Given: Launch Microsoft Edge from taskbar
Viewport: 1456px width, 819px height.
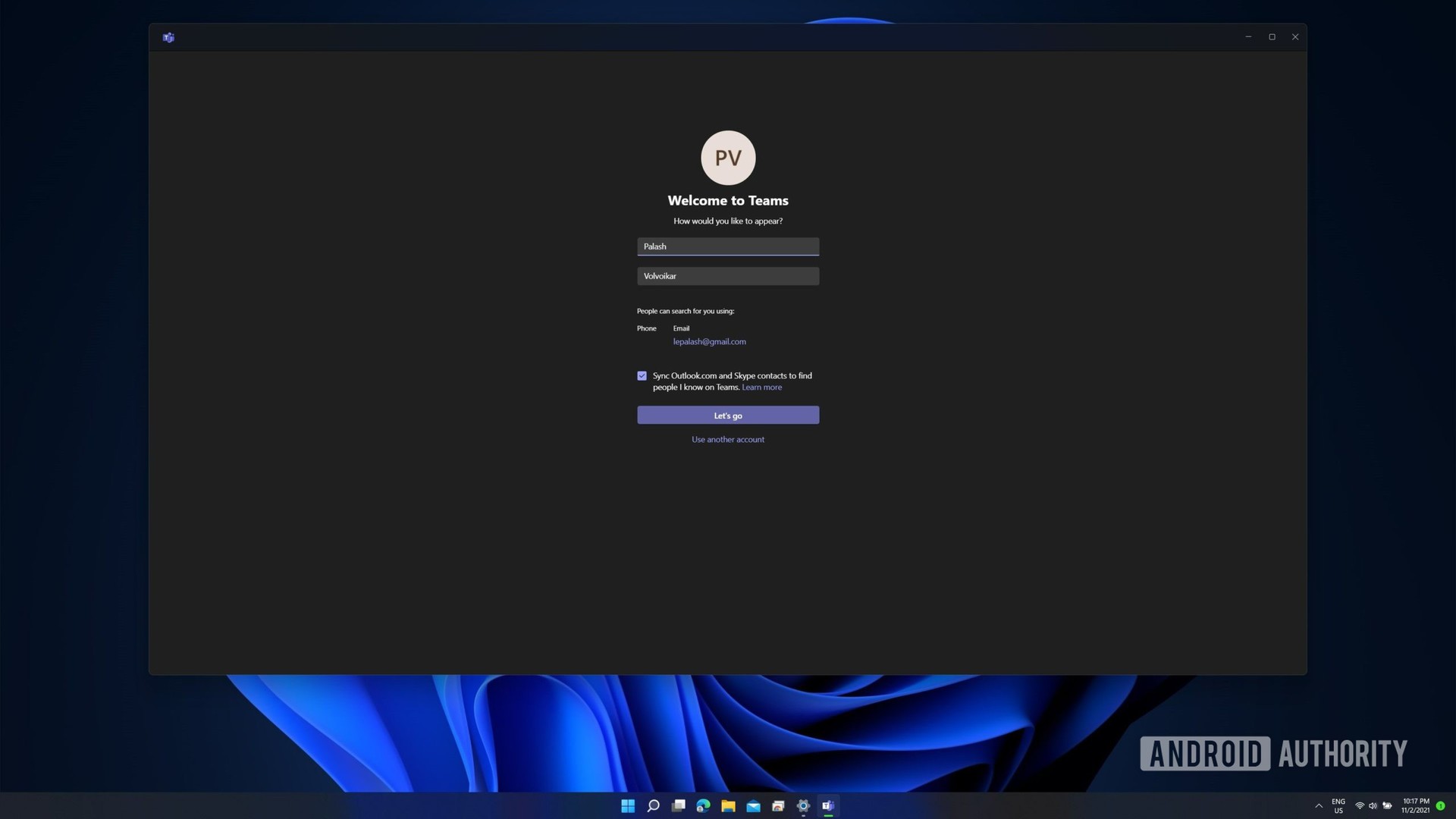Looking at the screenshot, I should pos(703,806).
